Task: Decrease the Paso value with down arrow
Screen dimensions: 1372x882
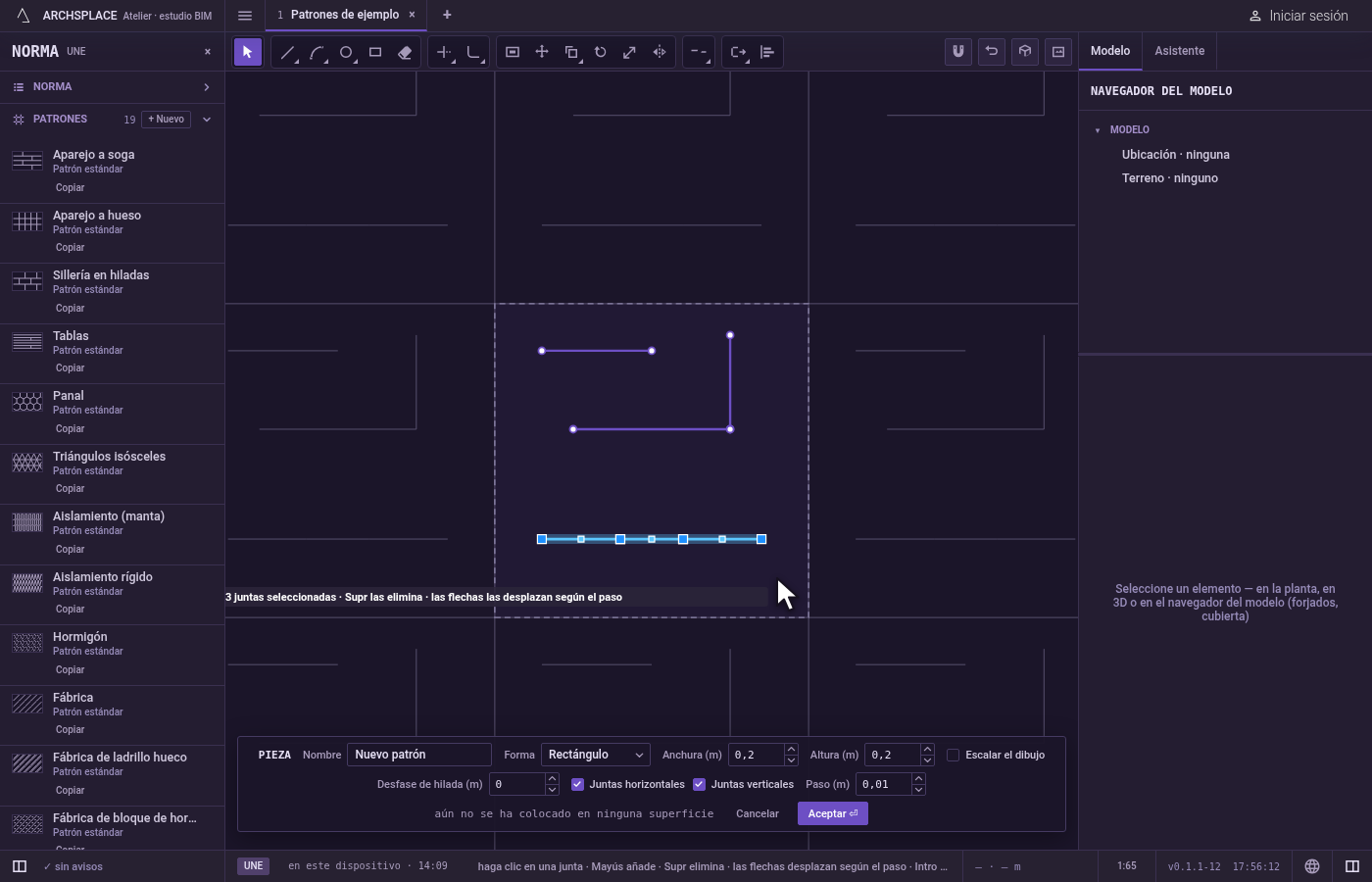Action: [918, 790]
